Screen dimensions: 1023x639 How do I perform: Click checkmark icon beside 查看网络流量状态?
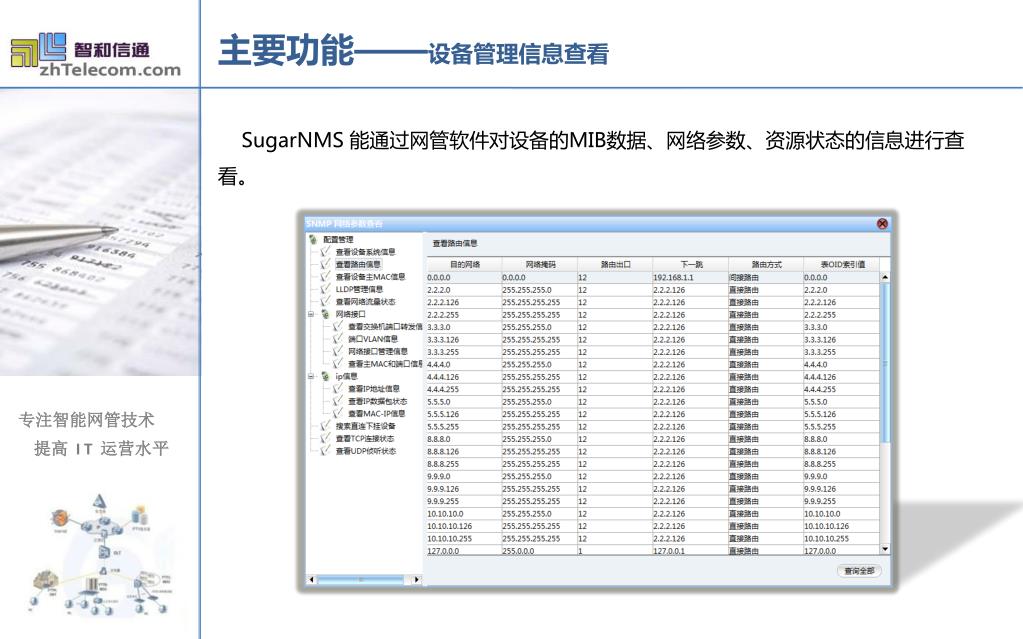(326, 302)
